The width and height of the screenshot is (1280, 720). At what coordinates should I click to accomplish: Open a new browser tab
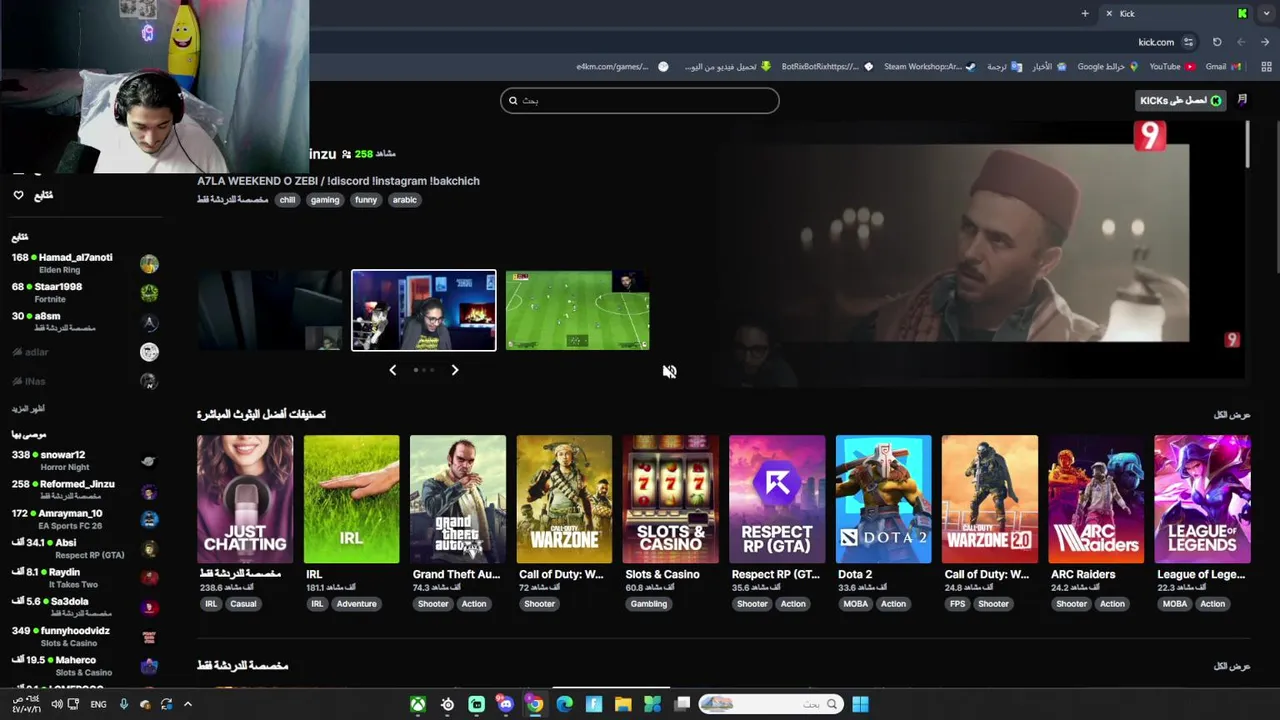1085,14
